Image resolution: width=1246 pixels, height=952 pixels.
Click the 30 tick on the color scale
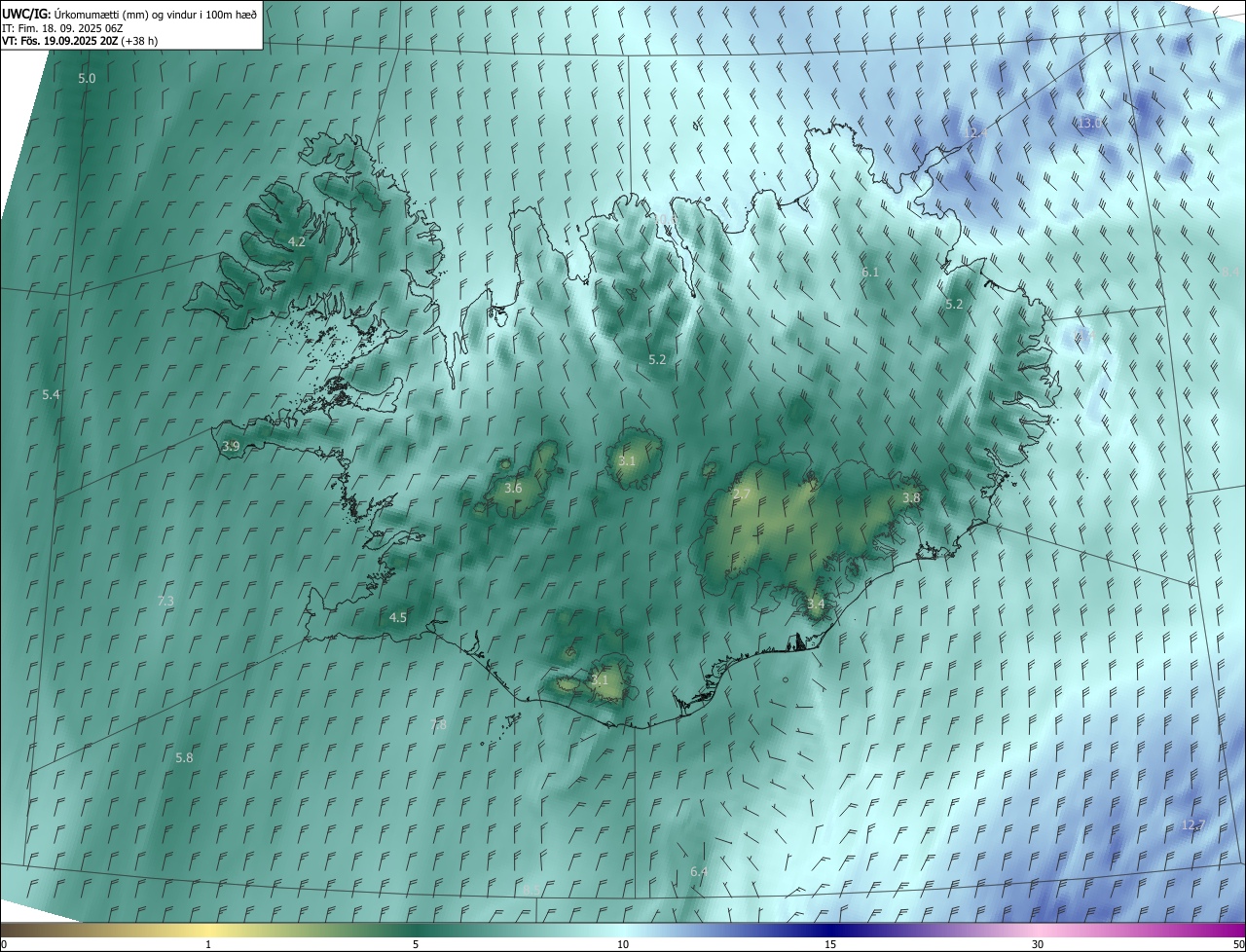[x=1038, y=944]
